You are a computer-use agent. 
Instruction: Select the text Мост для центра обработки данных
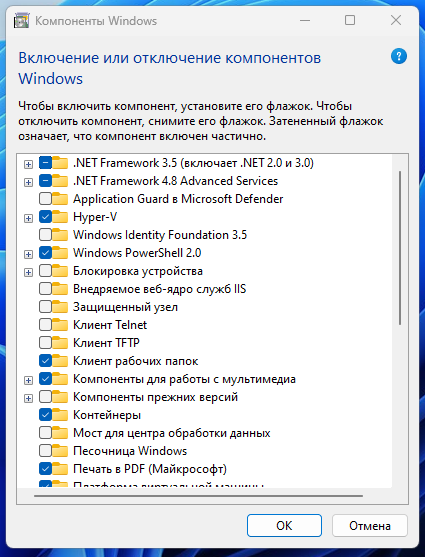pyautogui.click(x=172, y=433)
